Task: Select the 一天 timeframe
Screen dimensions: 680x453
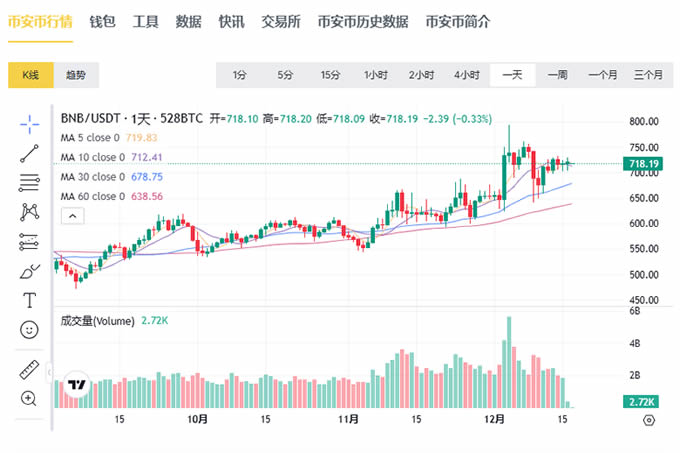Action: [512, 75]
